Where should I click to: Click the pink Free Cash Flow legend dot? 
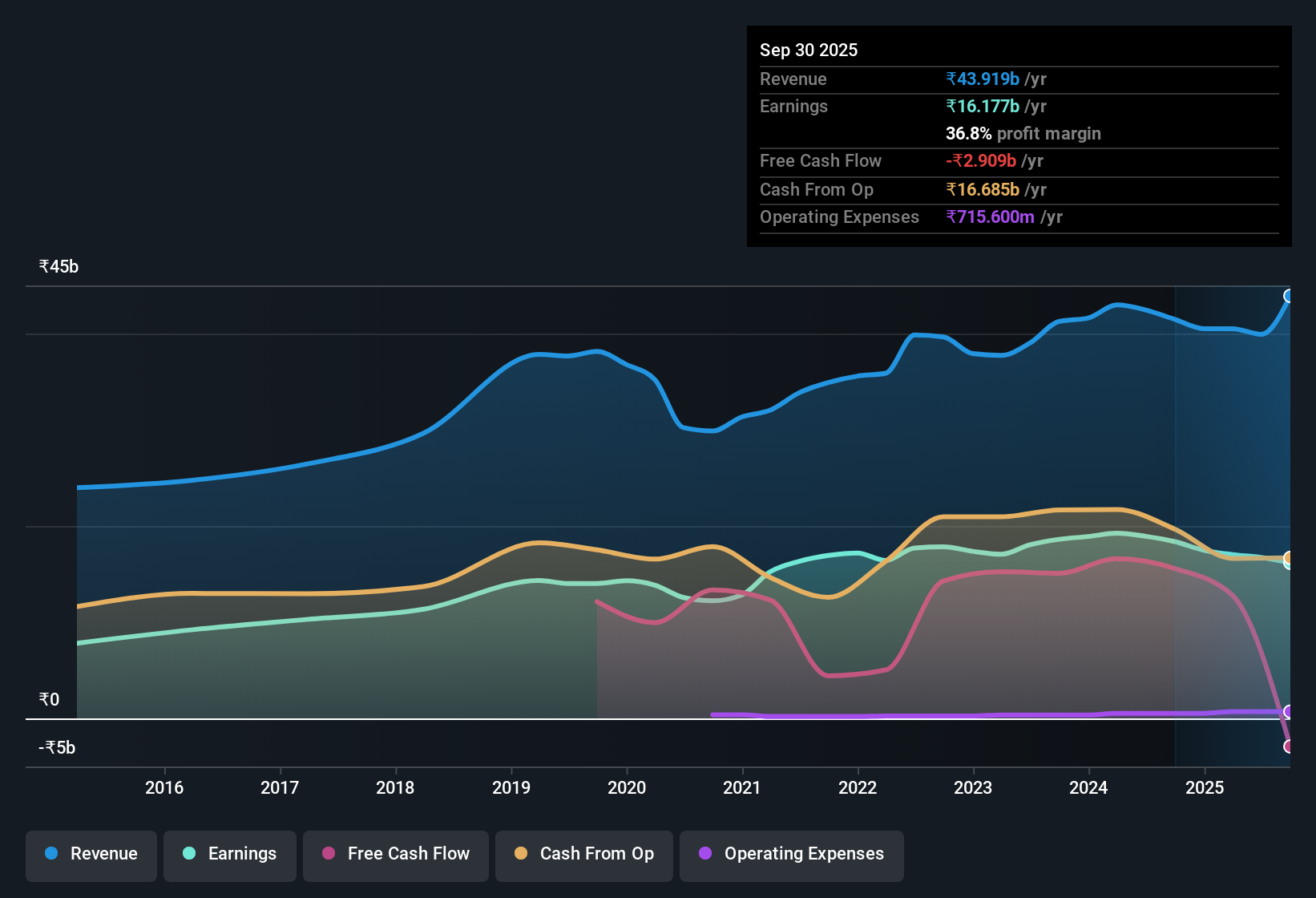327,854
